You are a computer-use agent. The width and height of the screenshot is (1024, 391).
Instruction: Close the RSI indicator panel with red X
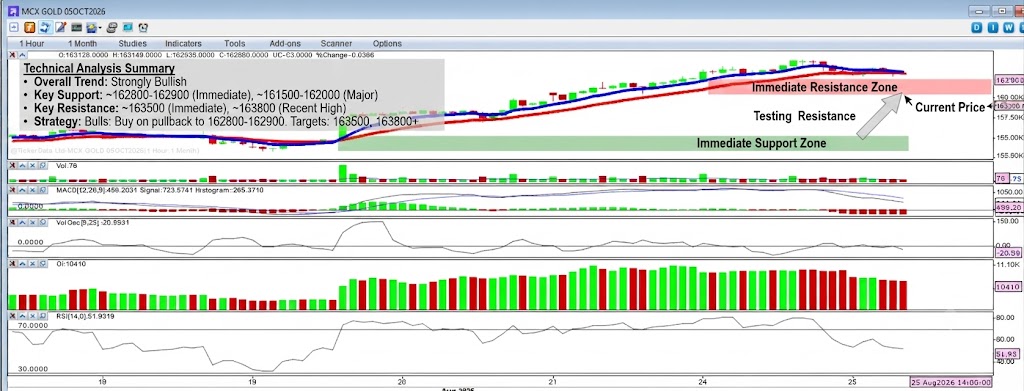(12, 315)
